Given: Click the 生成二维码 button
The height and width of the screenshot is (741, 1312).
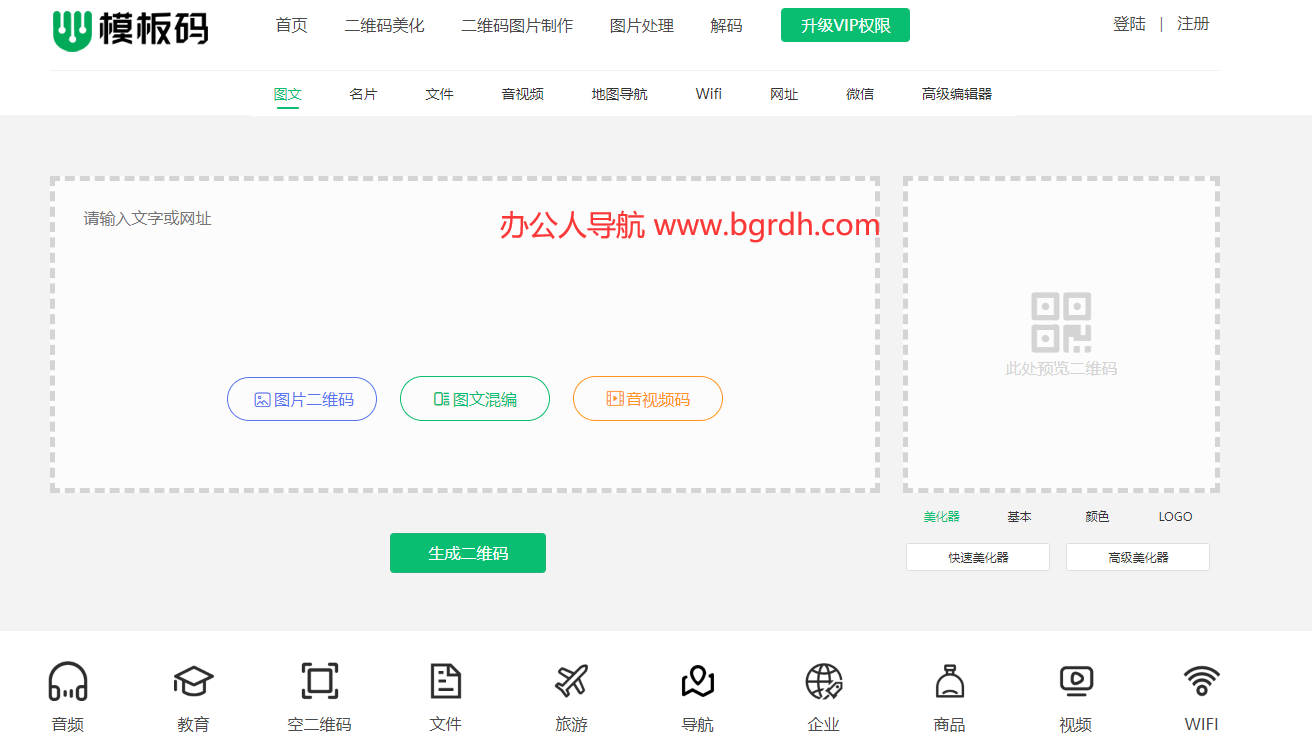Looking at the screenshot, I should coord(467,553).
